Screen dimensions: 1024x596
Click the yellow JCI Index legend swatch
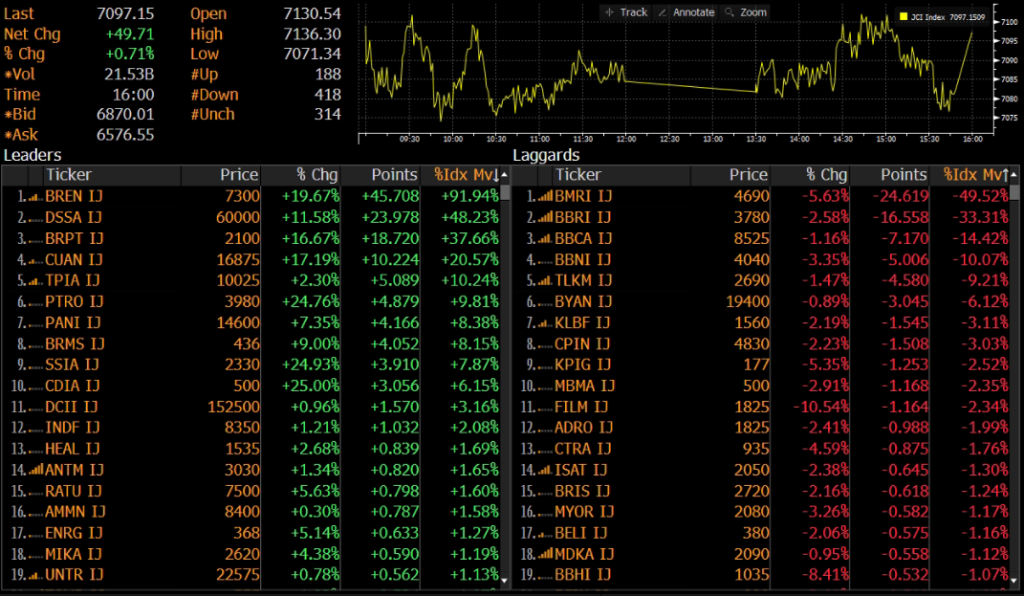tap(904, 17)
